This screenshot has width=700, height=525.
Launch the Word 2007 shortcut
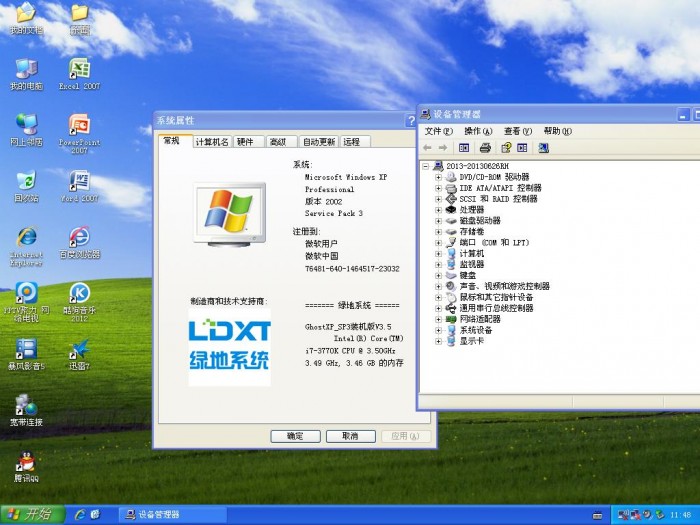point(79,186)
